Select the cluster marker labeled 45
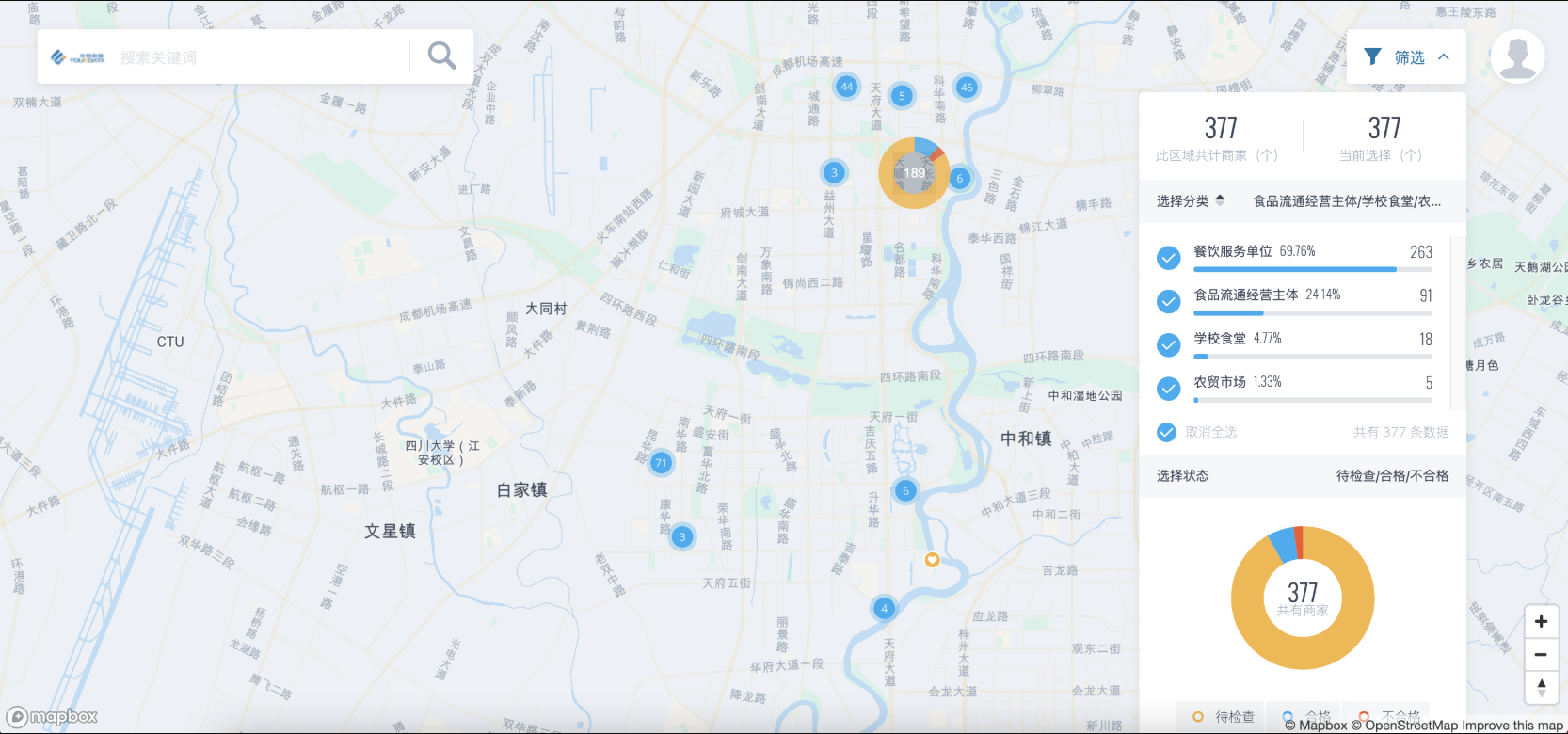Viewport: 1568px width, 734px height. 967,88
